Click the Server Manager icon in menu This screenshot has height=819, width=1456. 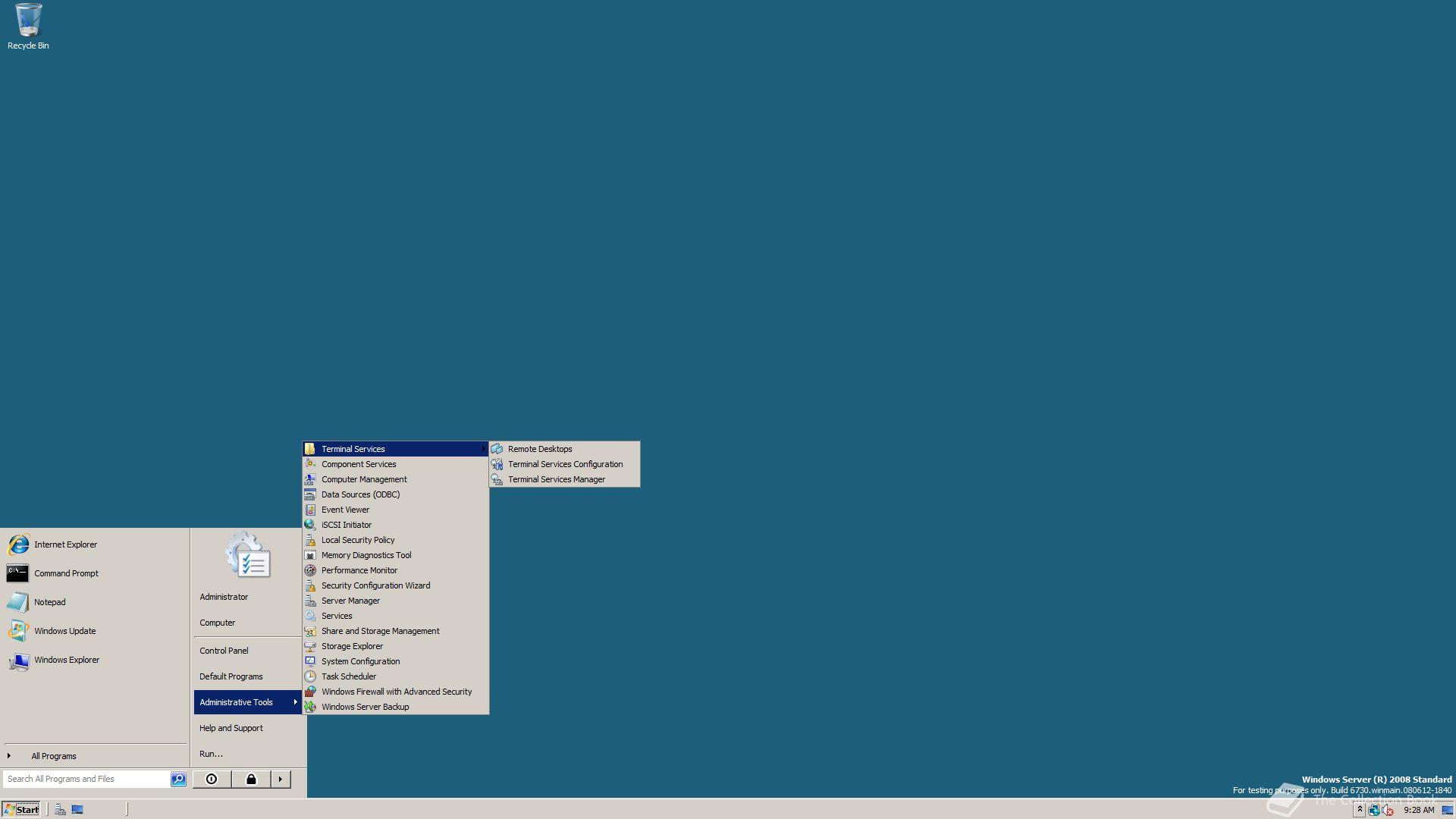pyautogui.click(x=310, y=601)
